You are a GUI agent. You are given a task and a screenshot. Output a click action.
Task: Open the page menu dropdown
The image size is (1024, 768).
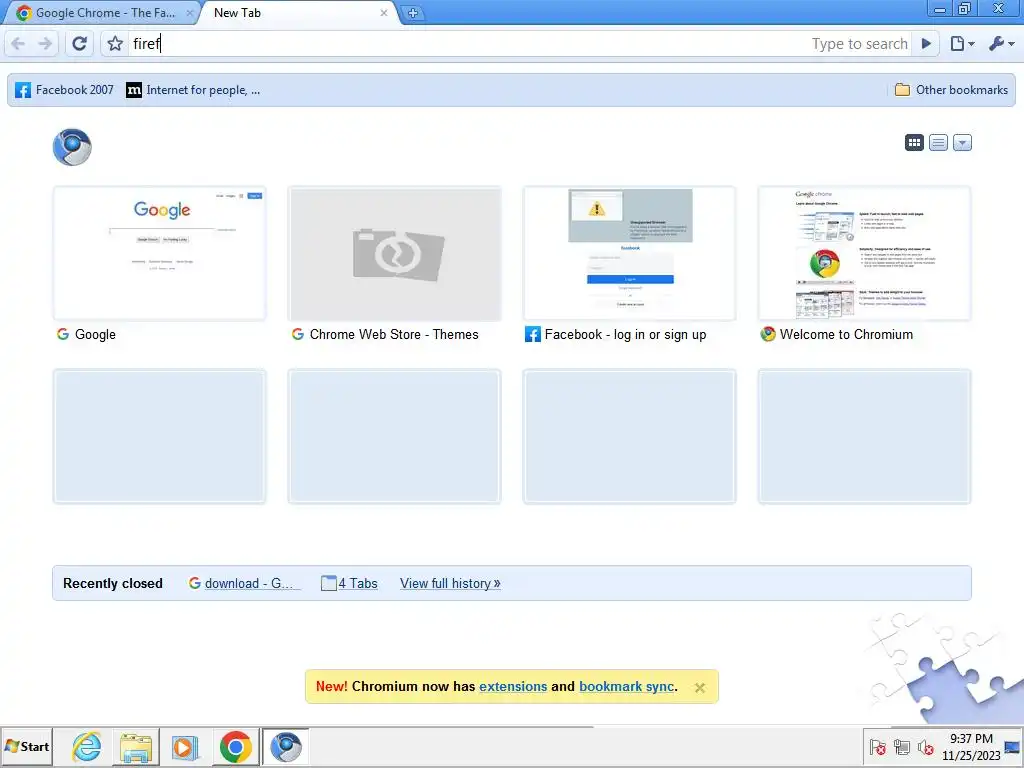tap(962, 44)
